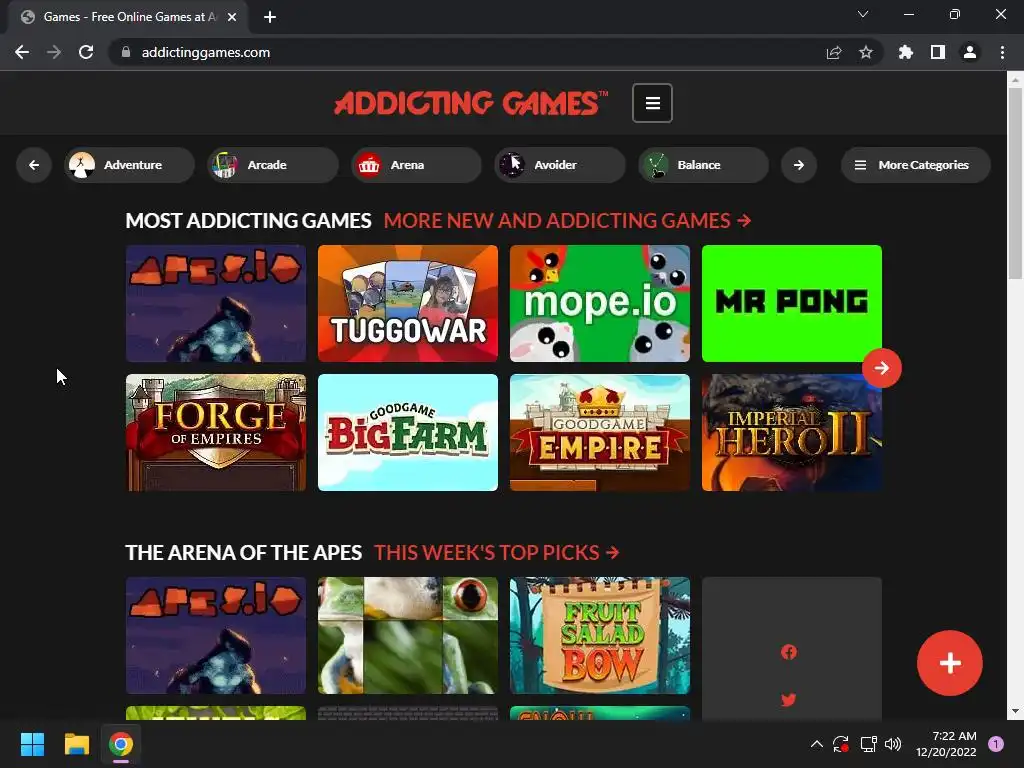Open the Avoider category
The height and width of the screenshot is (768, 1024).
tap(560, 165)
